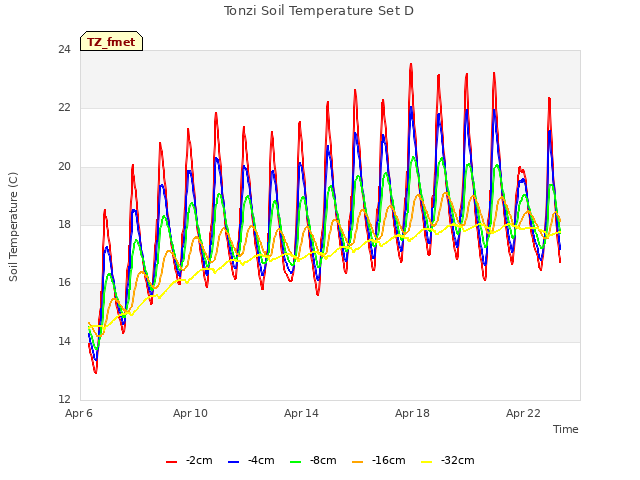Click the Apr 10 x-axis tick label
This screenshot has width=640, height=480.
click(190, 413)
